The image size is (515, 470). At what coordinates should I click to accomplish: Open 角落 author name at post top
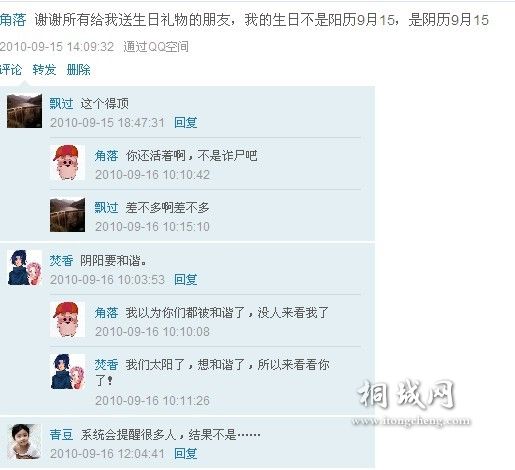(x=13, y=20)
